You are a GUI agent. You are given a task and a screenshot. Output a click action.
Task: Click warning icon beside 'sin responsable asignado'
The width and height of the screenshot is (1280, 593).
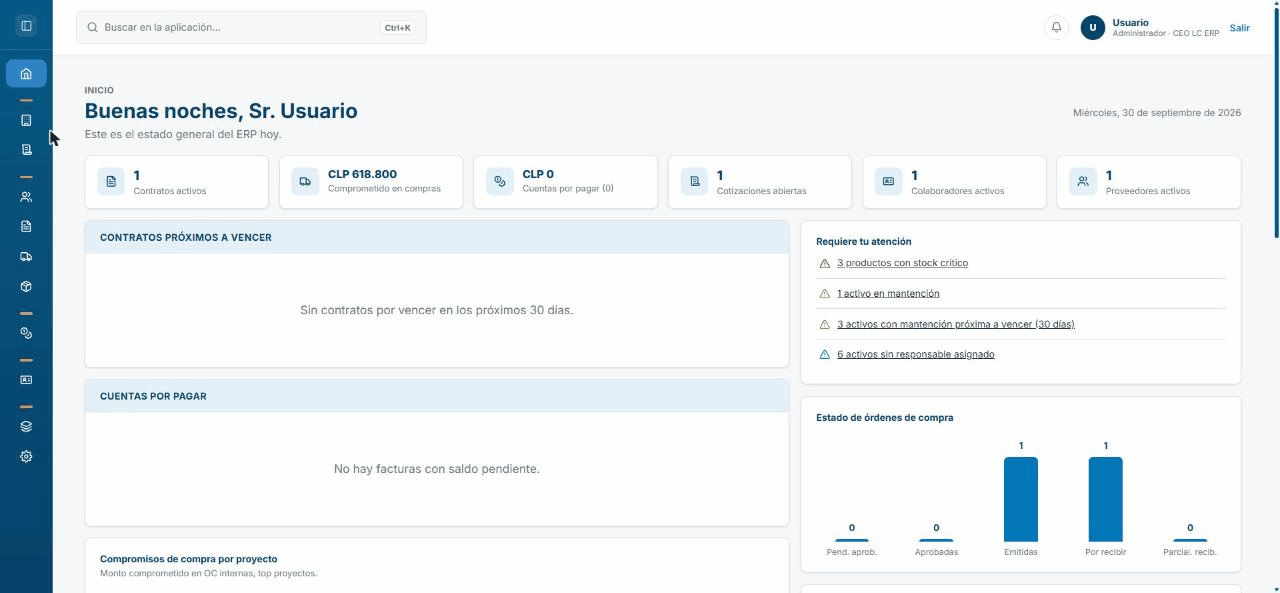(x=825, y=354)
